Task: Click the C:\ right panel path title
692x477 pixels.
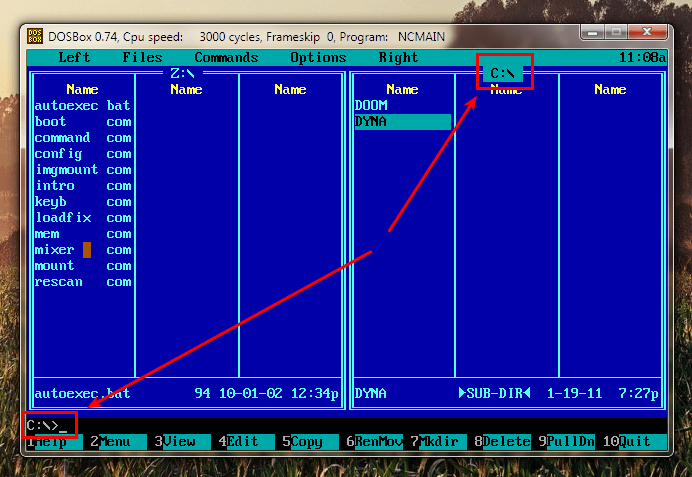Action: tap(503, 73)
